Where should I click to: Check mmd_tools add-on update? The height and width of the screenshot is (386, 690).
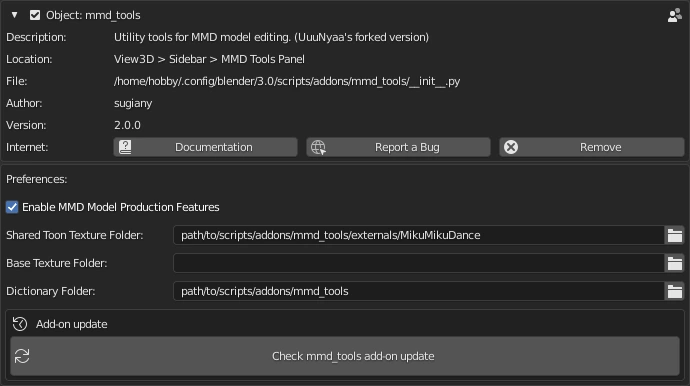(345, 356)
